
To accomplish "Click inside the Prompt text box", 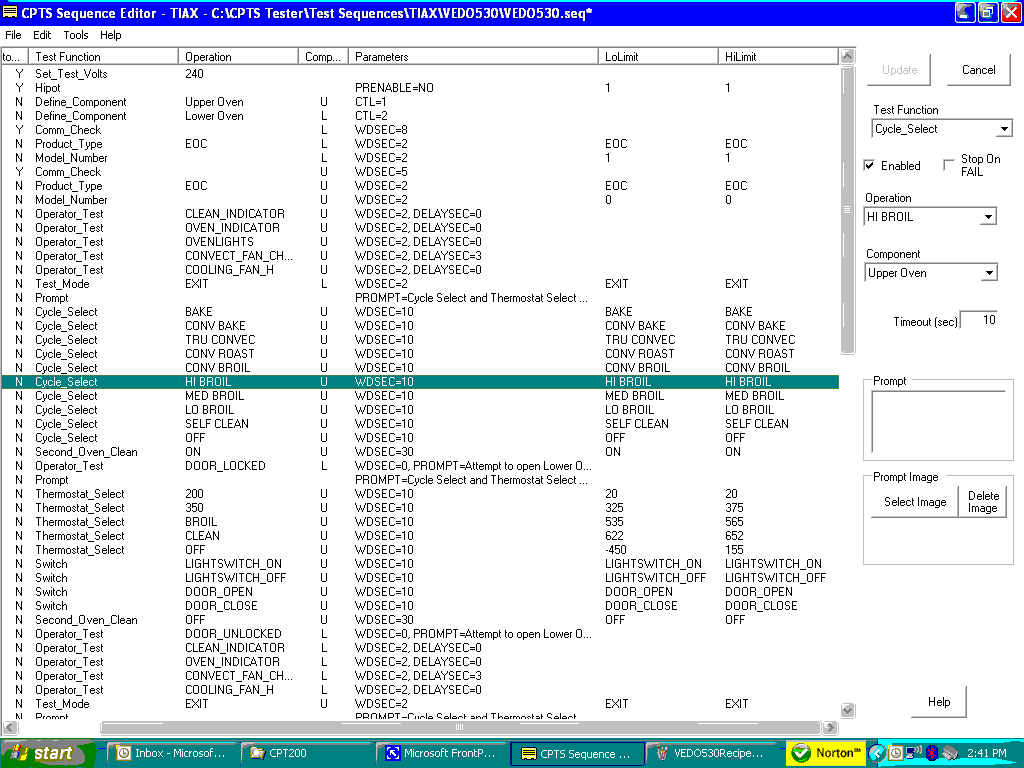I will click(x=938, y=422).
